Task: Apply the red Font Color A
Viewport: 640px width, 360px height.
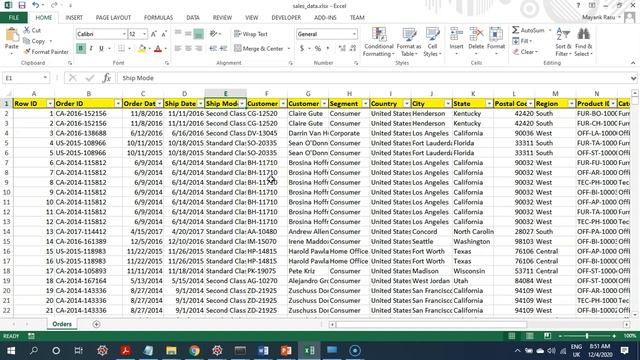Action: coord(158,49)
